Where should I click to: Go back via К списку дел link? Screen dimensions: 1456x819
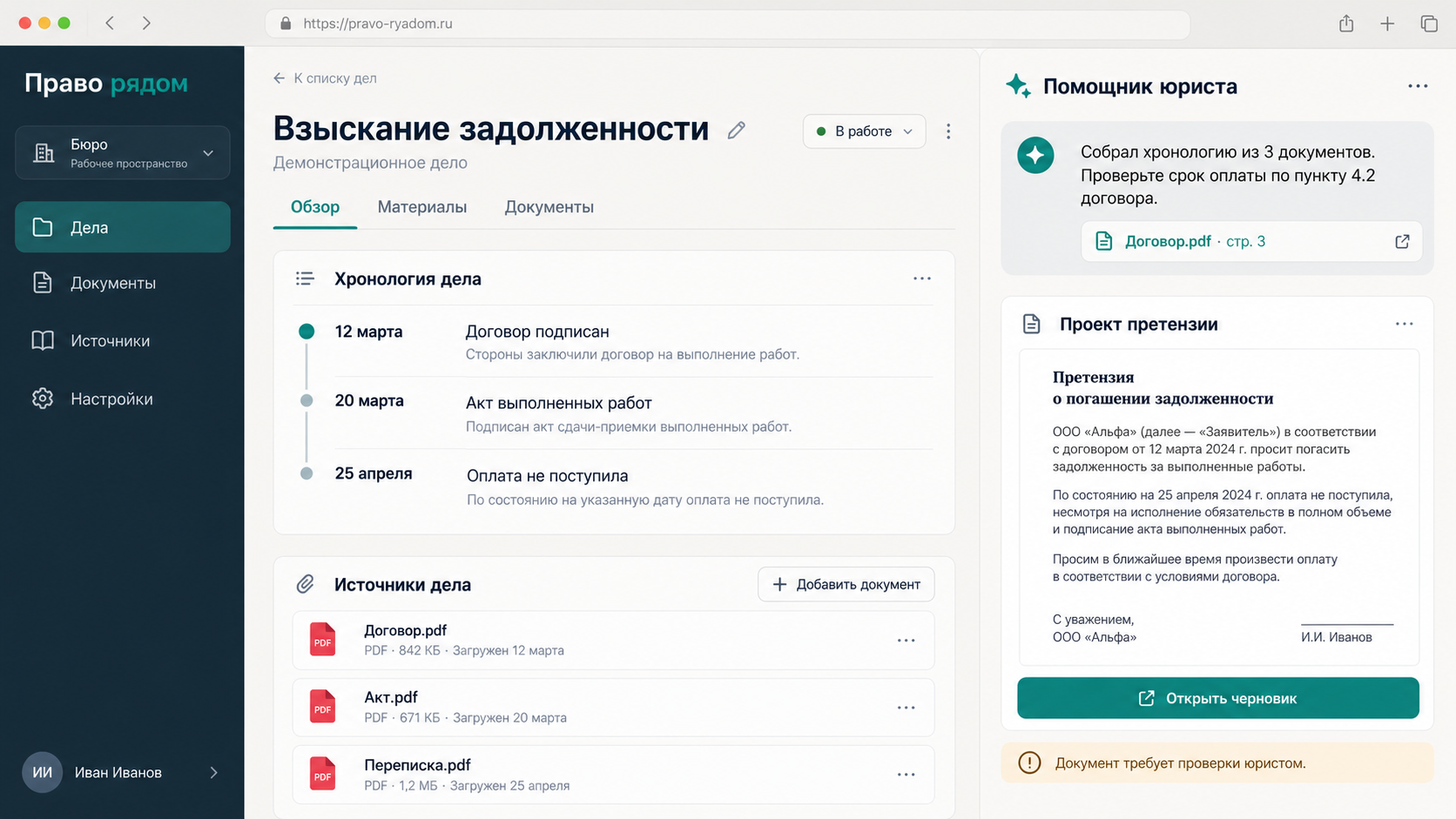325,78
